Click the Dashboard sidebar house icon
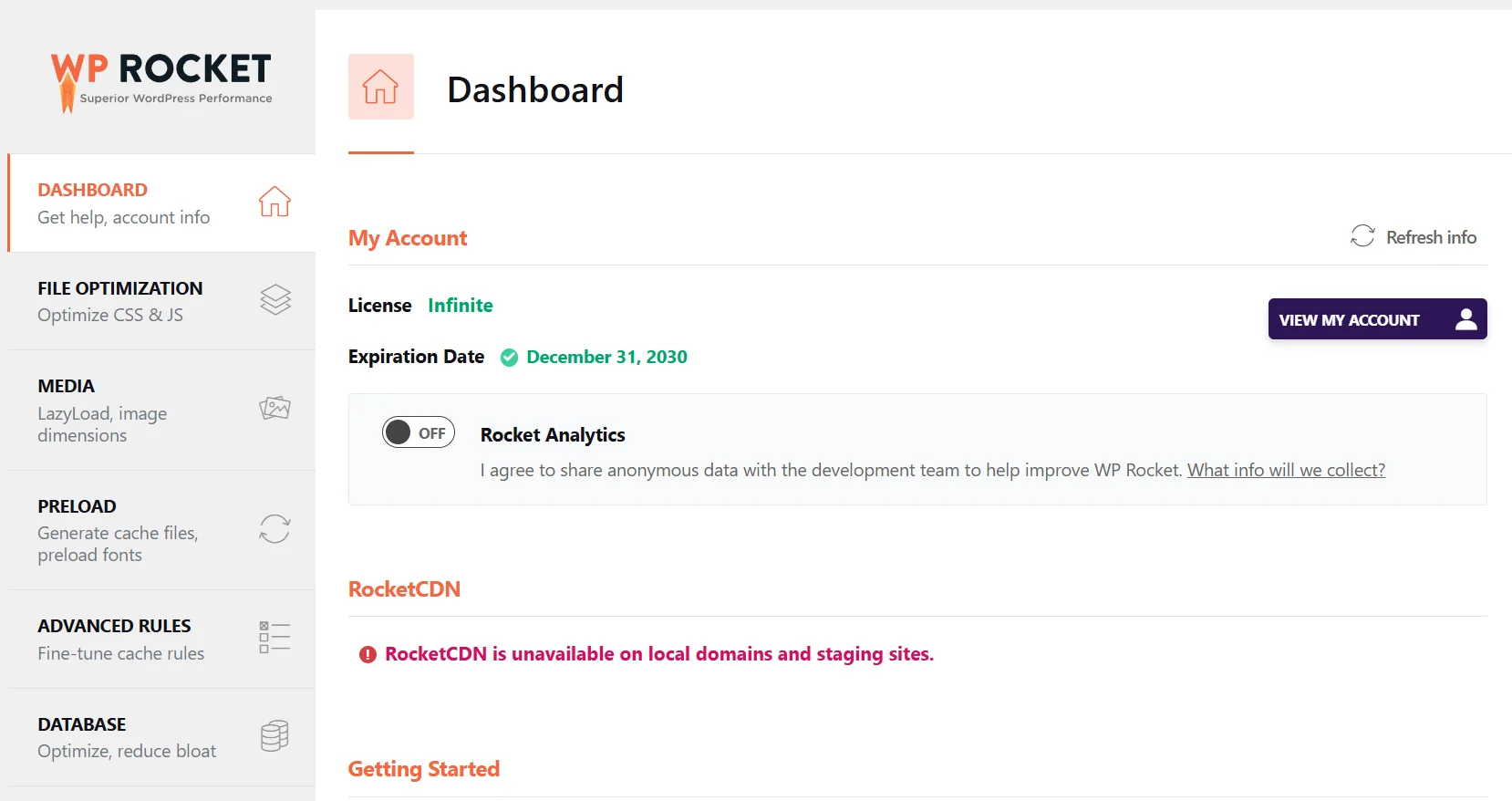 pos(274,202)
